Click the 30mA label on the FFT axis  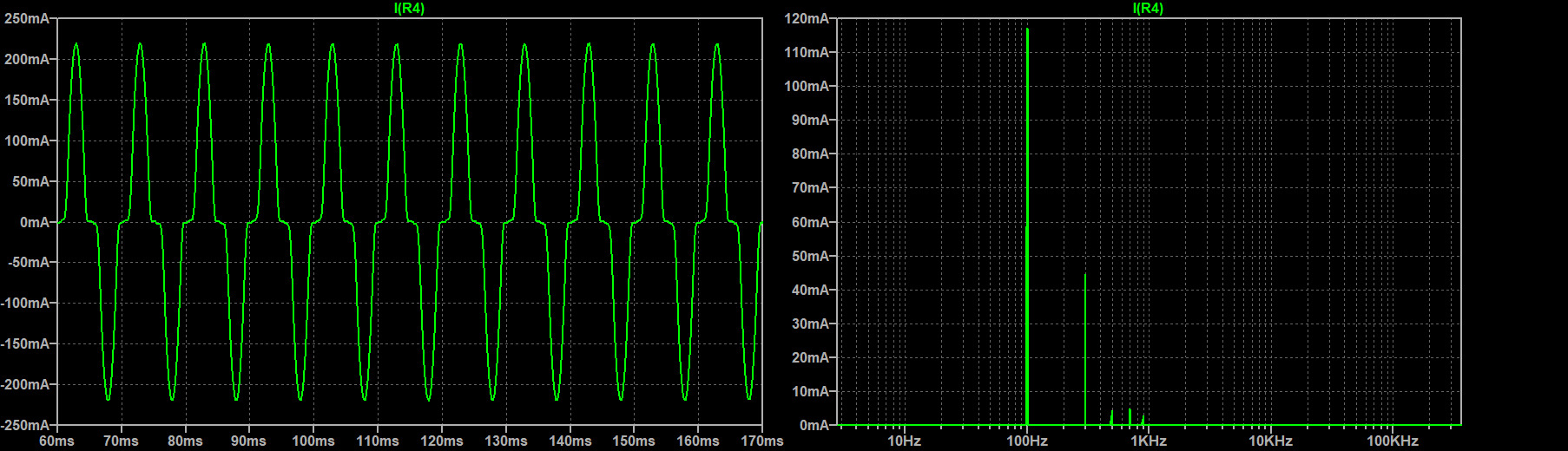pyautogui.click(x=811, y=324)
